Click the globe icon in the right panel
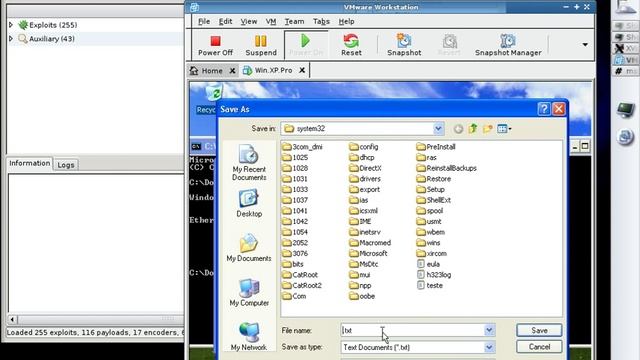The width and height of the screenshot is (640, 360). tap(625, 136)
